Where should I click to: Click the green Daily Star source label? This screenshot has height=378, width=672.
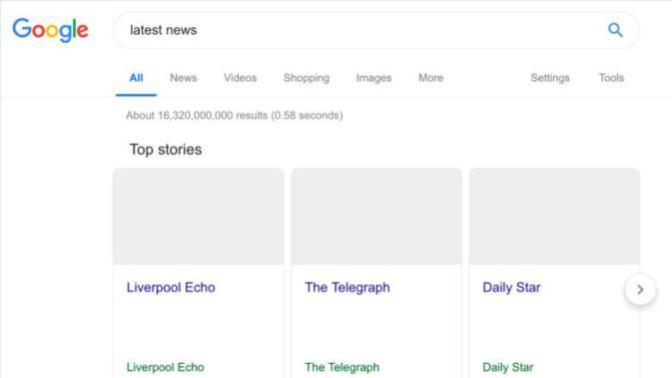[x=508, y=367]
